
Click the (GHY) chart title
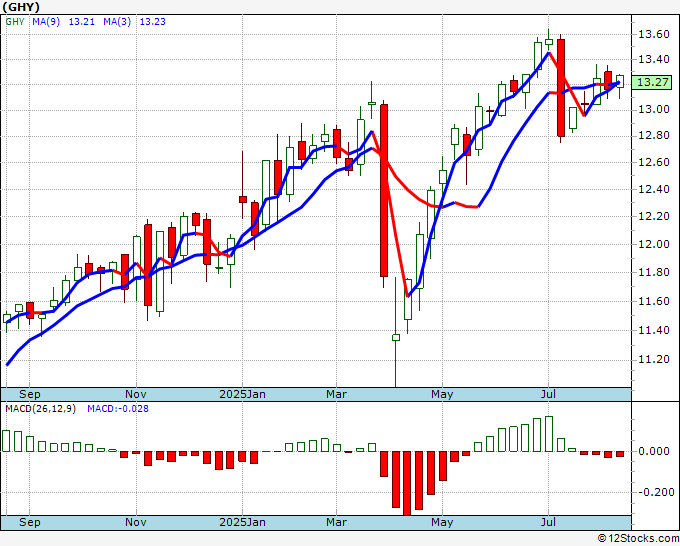(x=21, y=7)
